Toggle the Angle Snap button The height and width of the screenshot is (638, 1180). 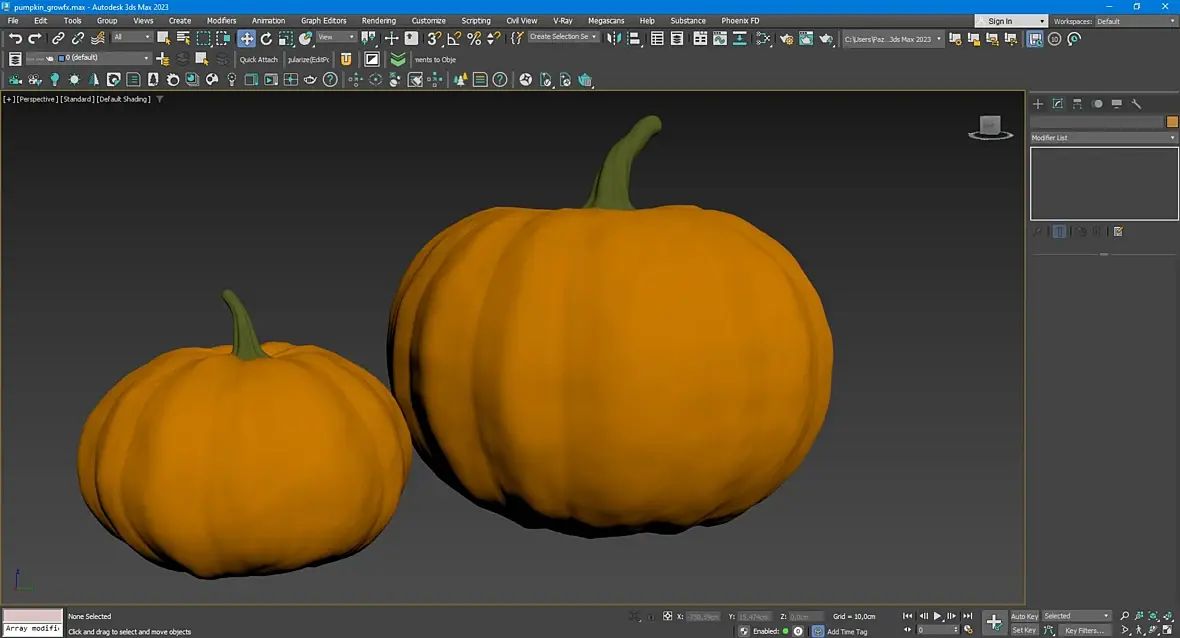click(x=454, y=38)
